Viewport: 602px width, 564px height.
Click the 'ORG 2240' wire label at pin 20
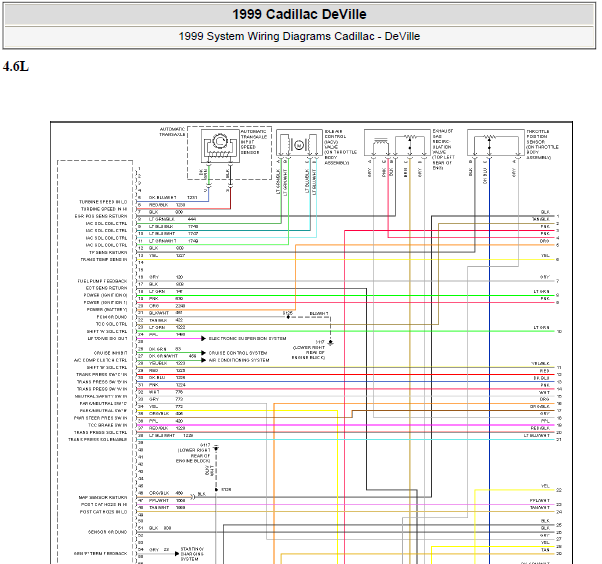tap(167, 306)
